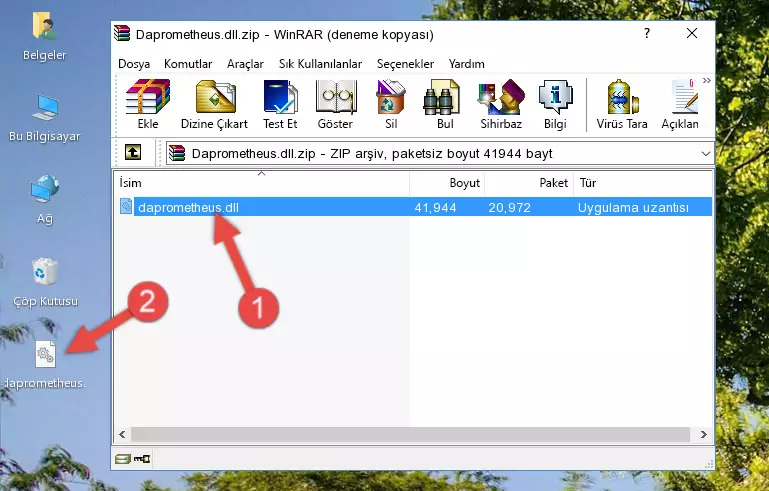Click Dizine Çıkart extract icon
The height and width of the screenshot is (491, 769).
click(214, 104)
